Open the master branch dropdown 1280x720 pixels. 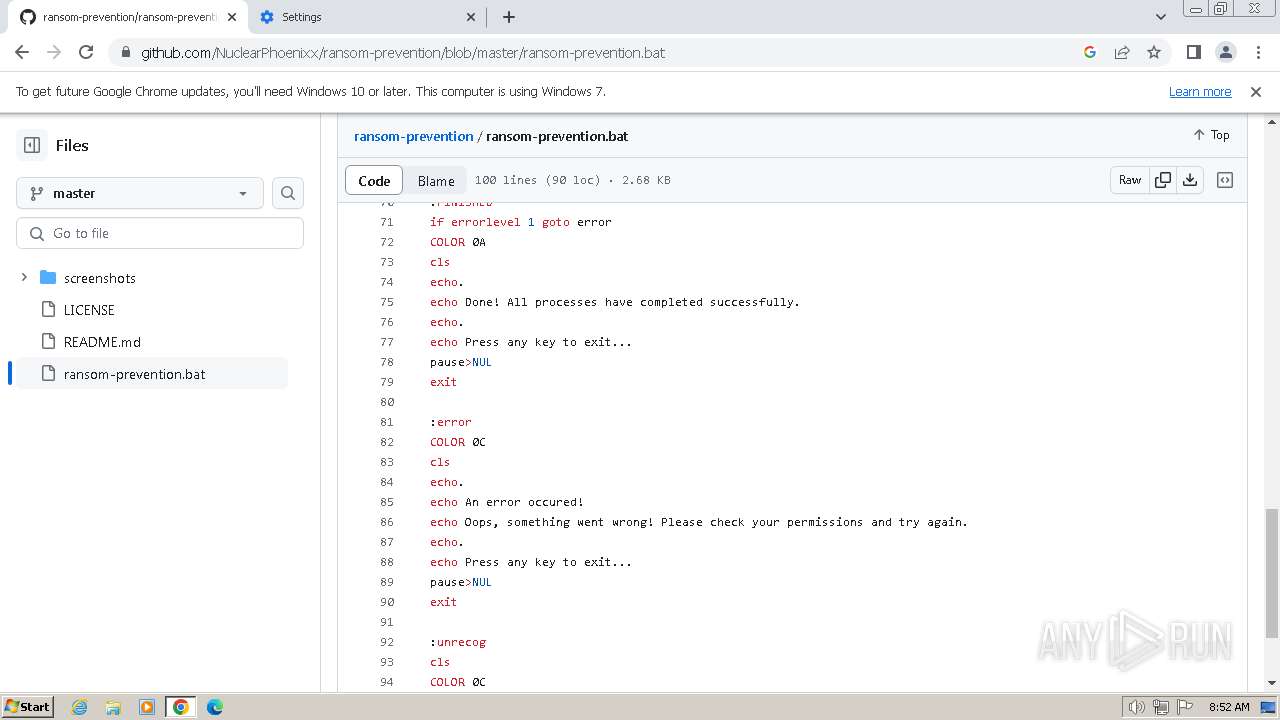(140, 193)
